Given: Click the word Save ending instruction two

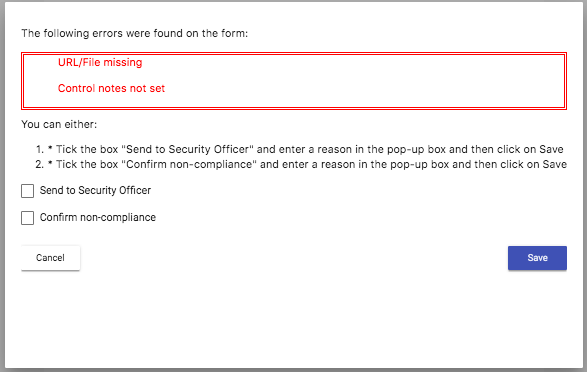Looking at the screenshot, I should pyautogui.click(x=554, y=164).
